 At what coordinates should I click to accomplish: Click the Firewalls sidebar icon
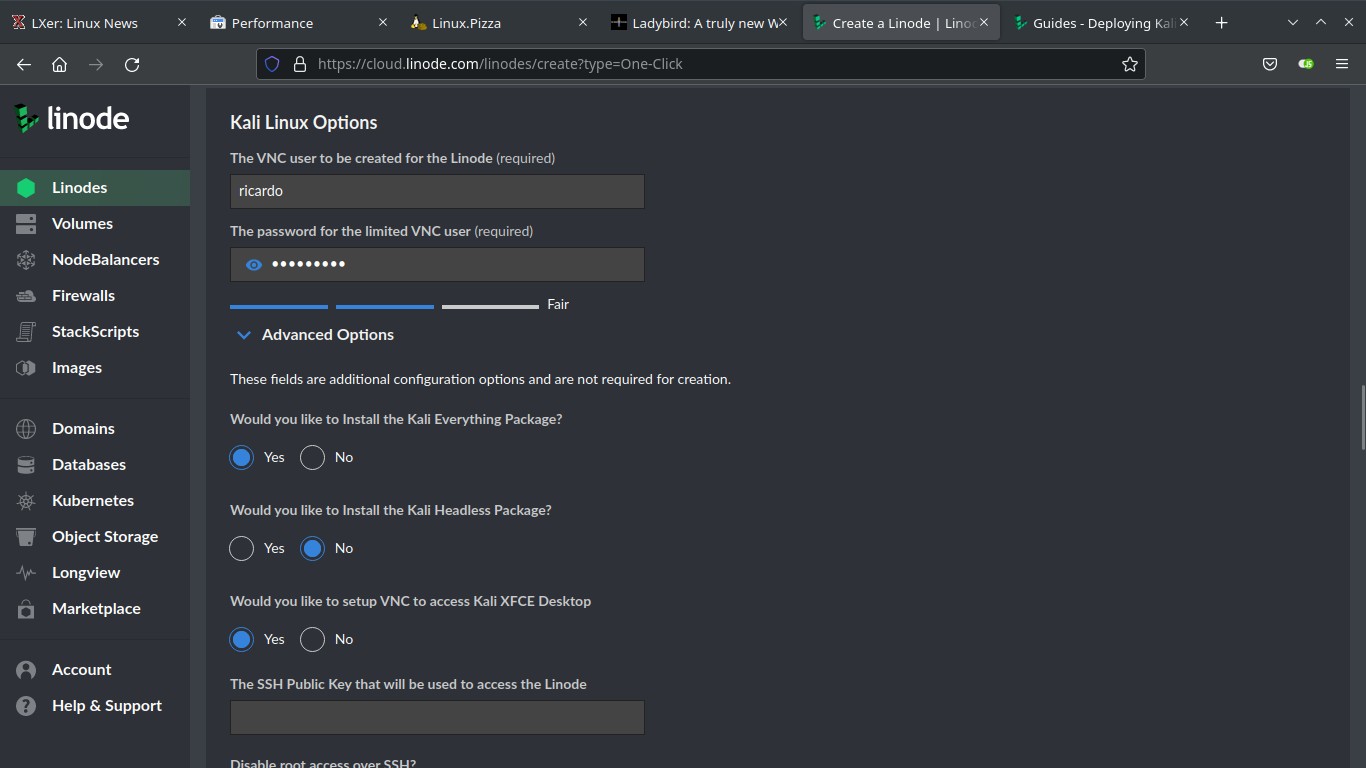click(x=26, y=296)
